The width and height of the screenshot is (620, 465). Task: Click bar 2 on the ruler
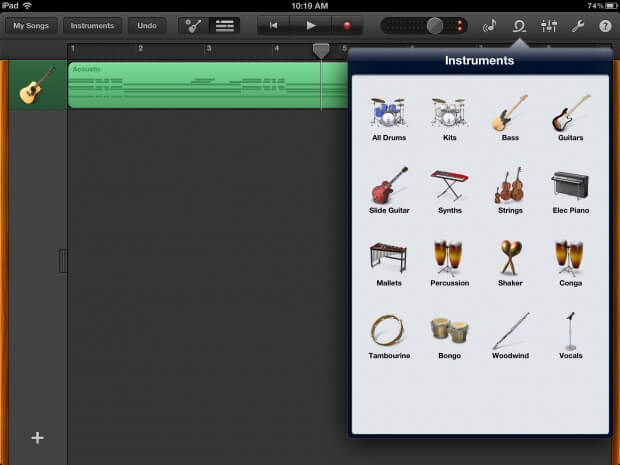click(x=140, y=49)
